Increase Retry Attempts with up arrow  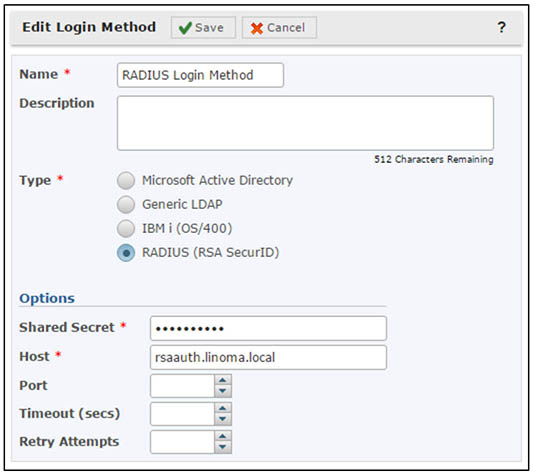(x=223, y=436)
